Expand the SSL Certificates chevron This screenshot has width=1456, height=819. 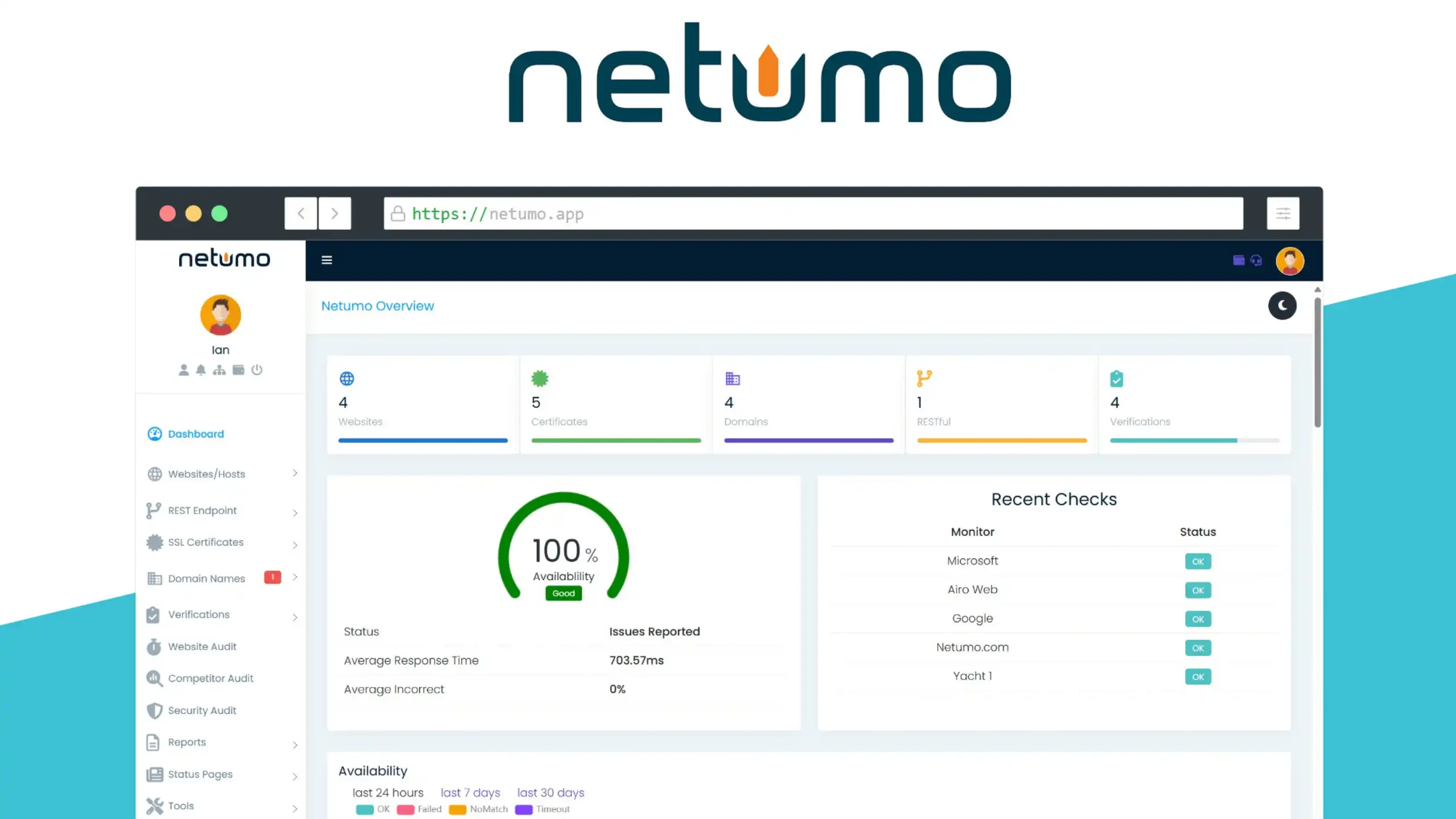click(295, 545)
